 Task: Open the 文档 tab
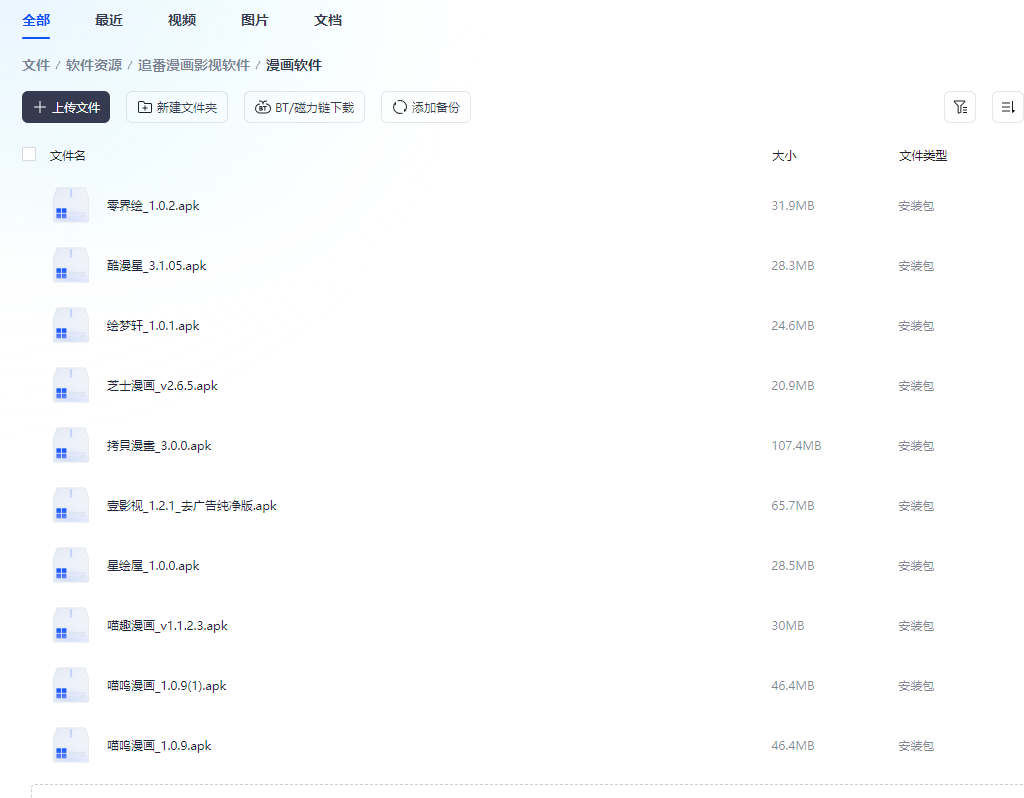[328, 20]
